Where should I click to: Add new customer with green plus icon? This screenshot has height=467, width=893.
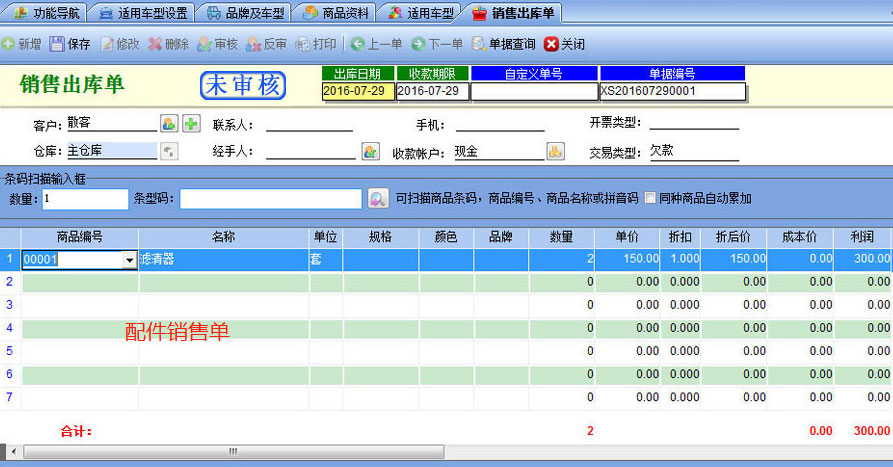click(x=191, y=124)
